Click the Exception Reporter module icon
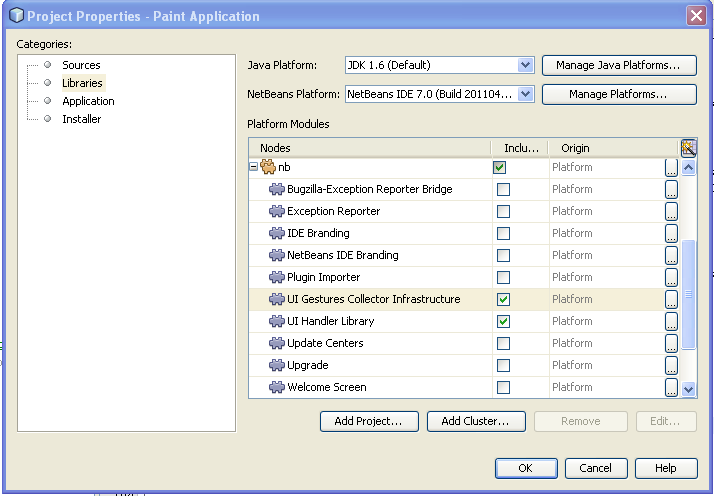The image size is (714, 496). (x=277, y=211)
